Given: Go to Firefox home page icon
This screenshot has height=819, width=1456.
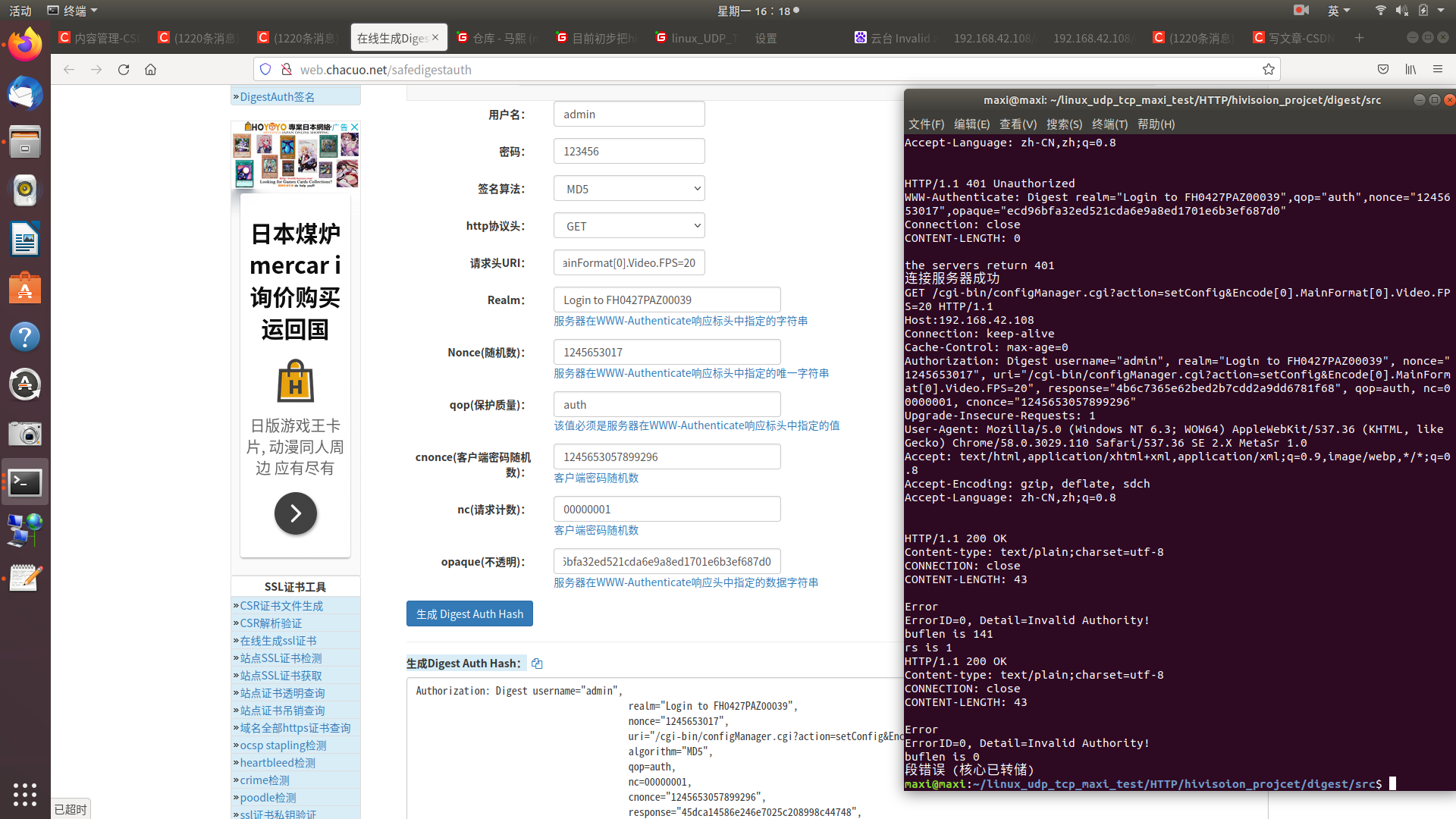Looking at the screenshot, I should click(151, 70).
